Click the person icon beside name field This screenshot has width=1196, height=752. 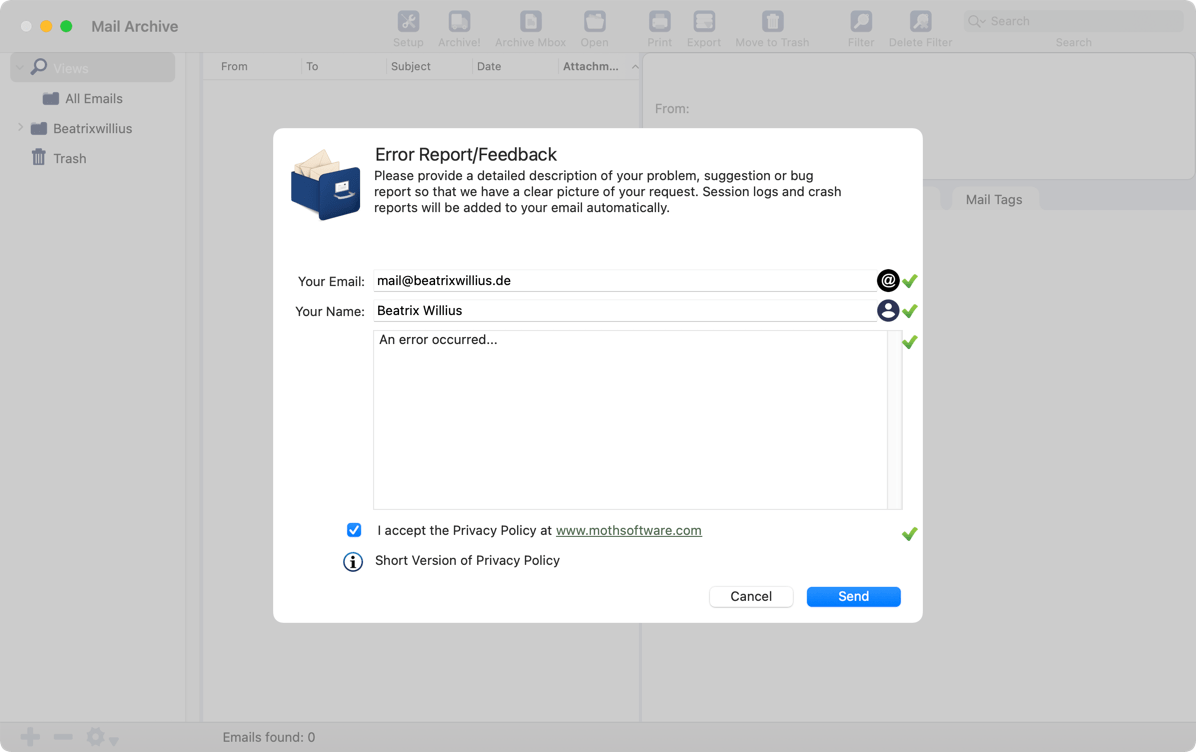[887, 311]
